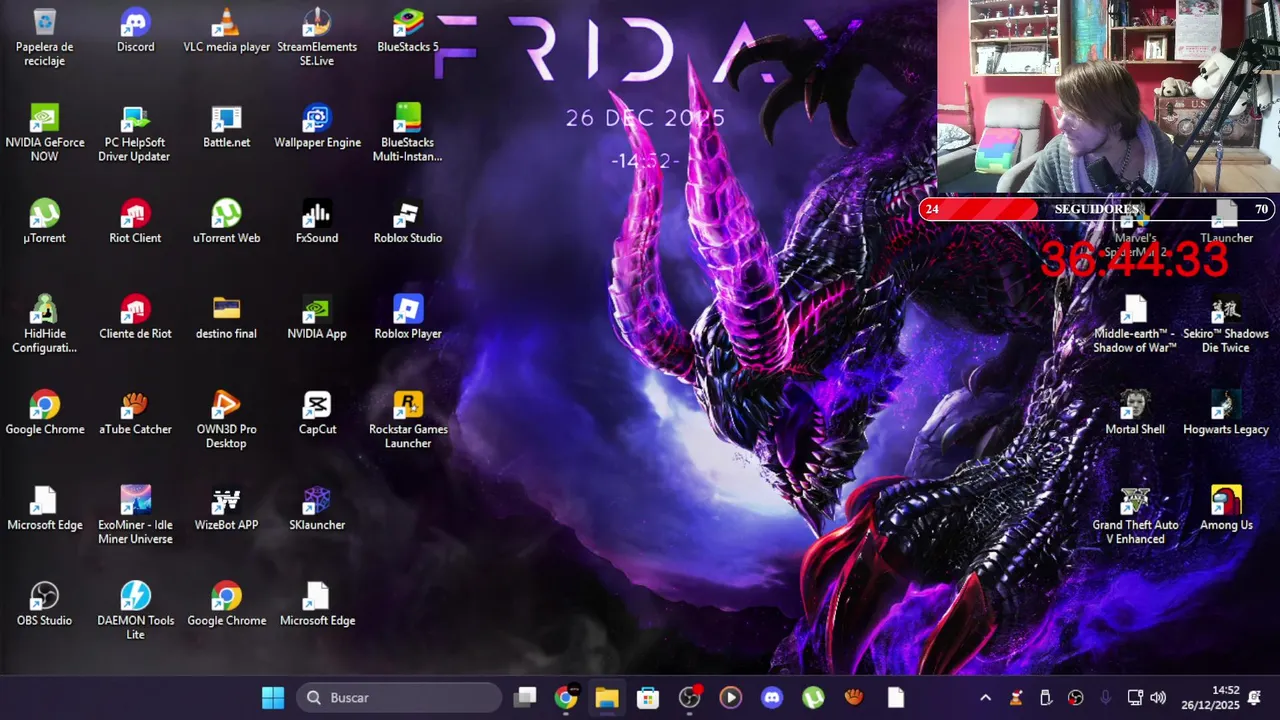This screenshot has width=1280, height=720.
Task: Select the Hogwarts Legacy icon
Action: (1226, 412)
